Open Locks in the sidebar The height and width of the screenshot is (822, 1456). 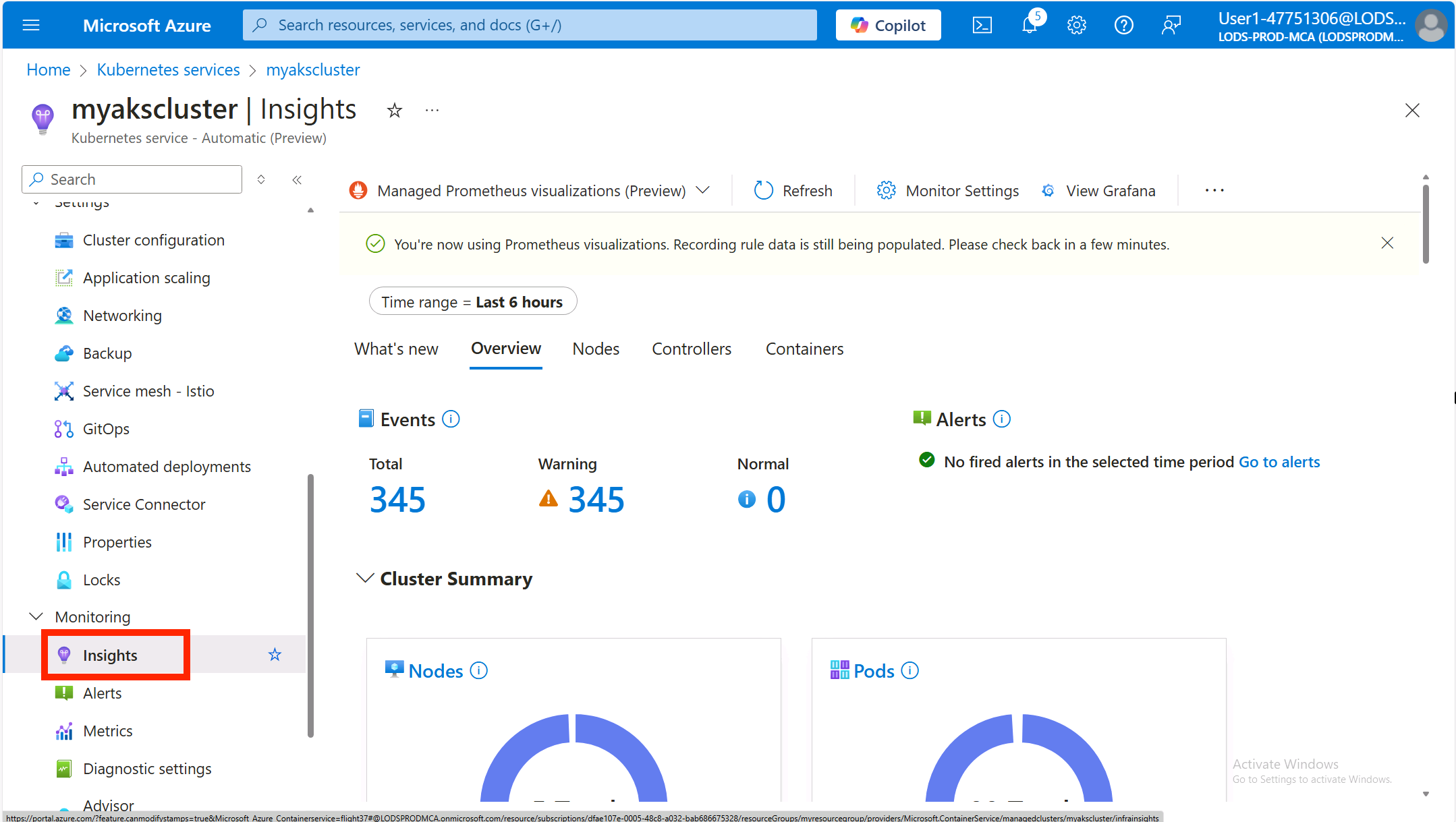tap(101, 580)
